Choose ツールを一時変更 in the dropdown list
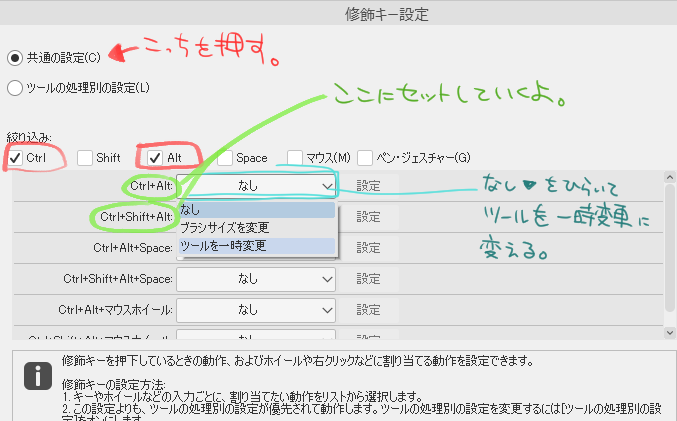 coord(257,246)
